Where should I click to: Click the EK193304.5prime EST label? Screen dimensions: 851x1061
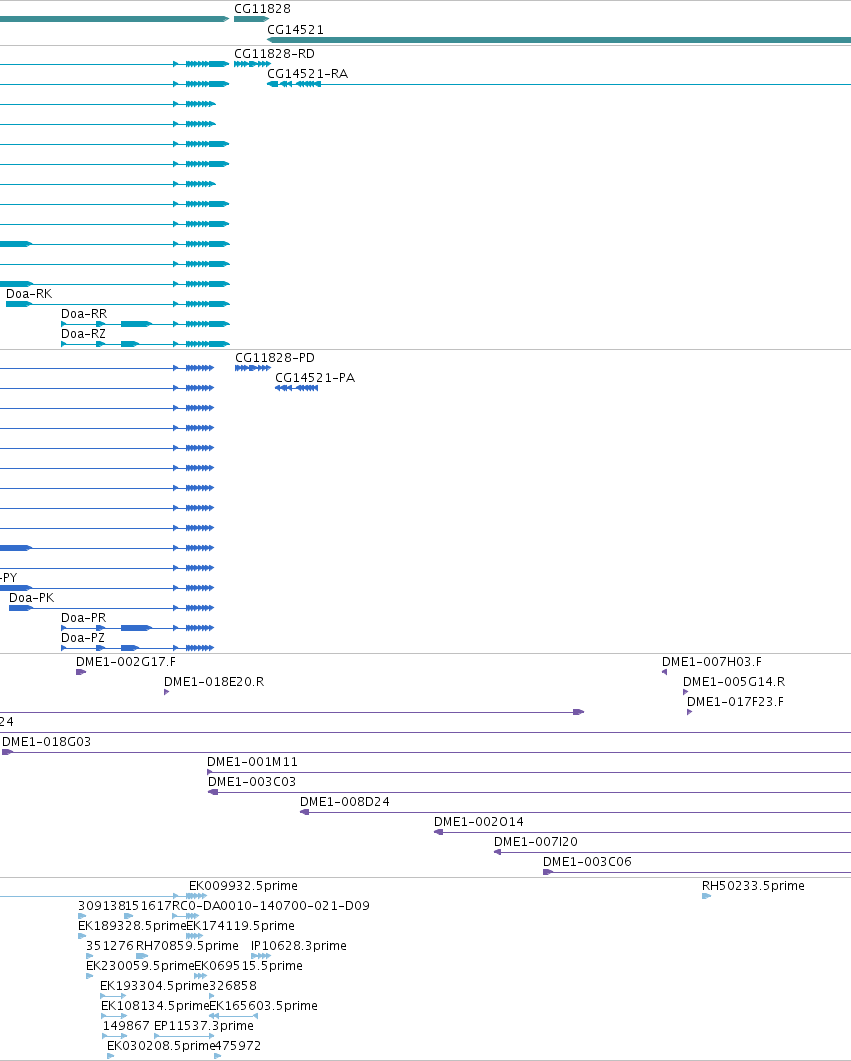(x=154, y=985)
